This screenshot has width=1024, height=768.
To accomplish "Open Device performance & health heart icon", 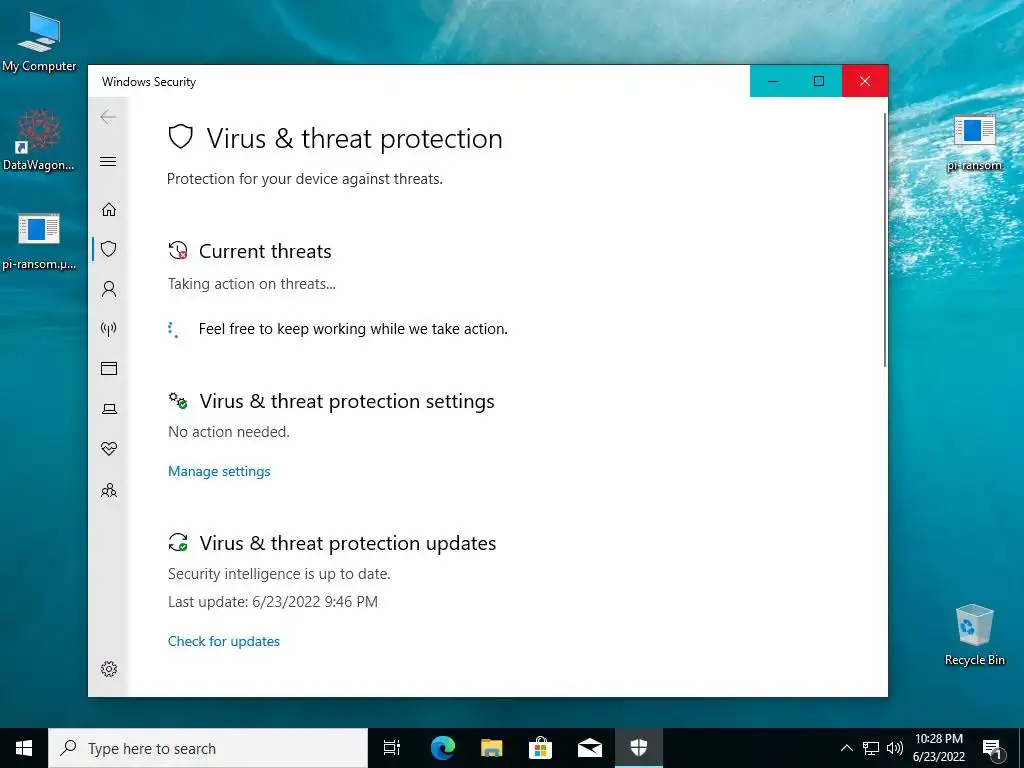I will 109,449.
